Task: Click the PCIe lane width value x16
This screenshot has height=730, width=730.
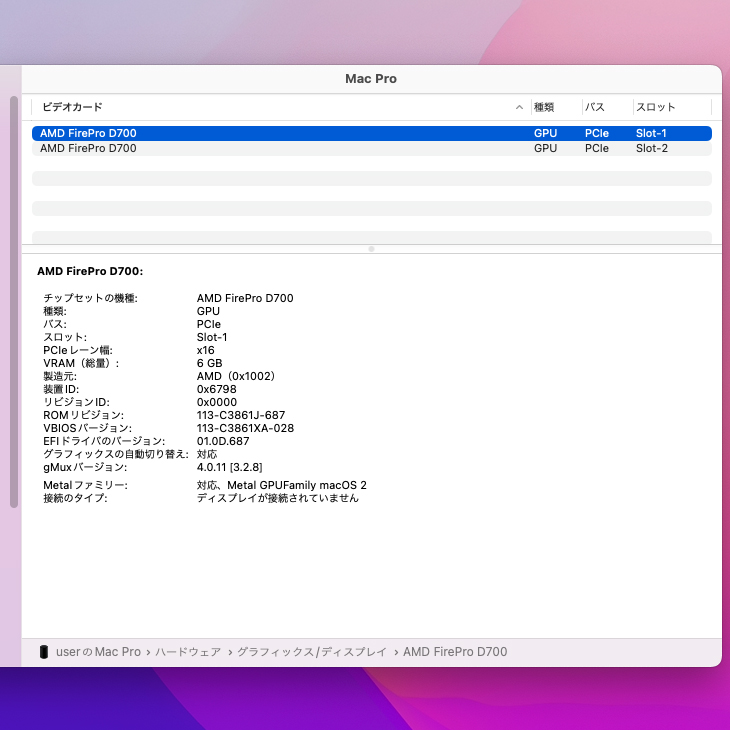Action: coord(206,350)
